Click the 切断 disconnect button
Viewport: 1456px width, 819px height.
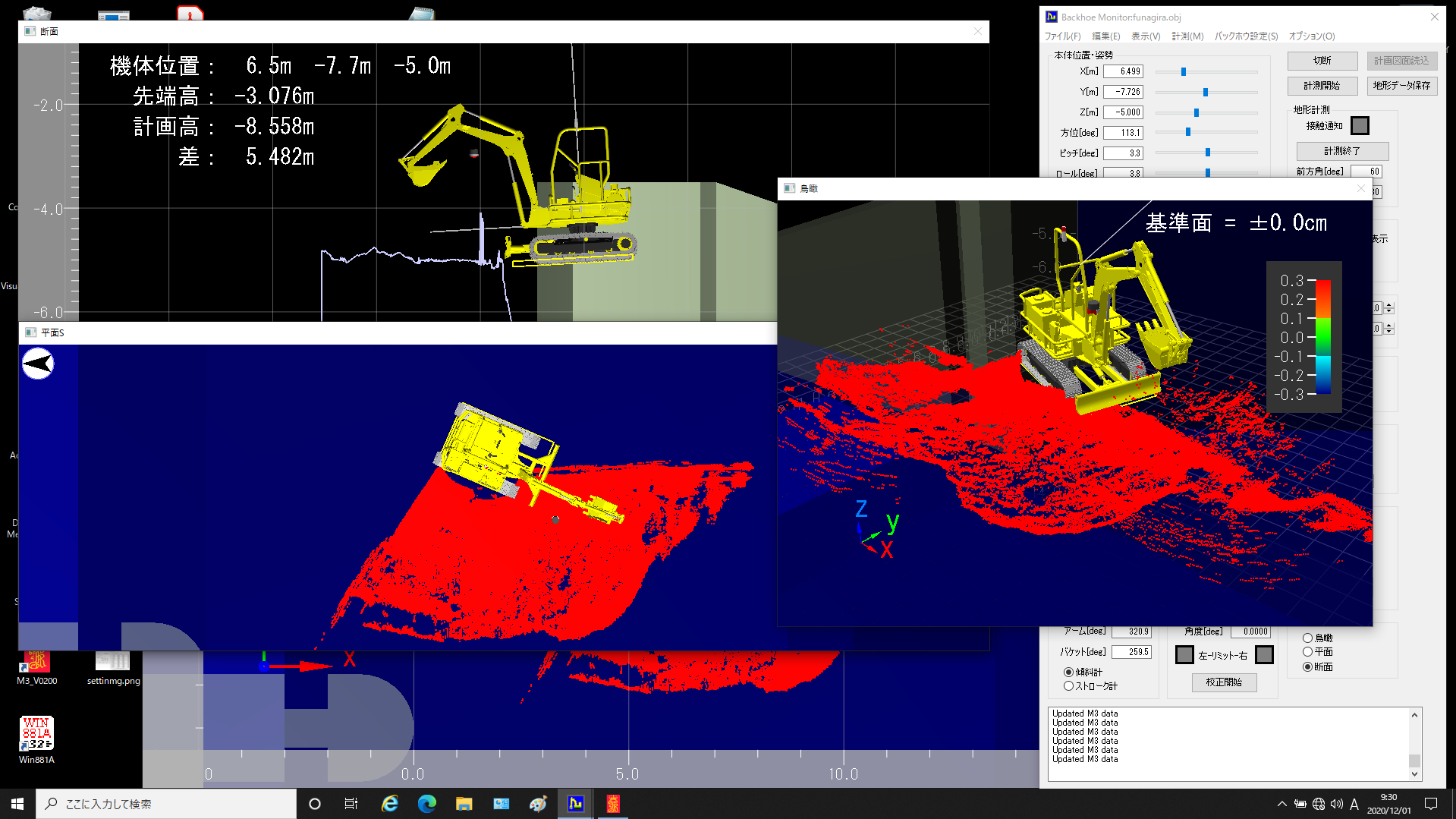click(1322, 61)
